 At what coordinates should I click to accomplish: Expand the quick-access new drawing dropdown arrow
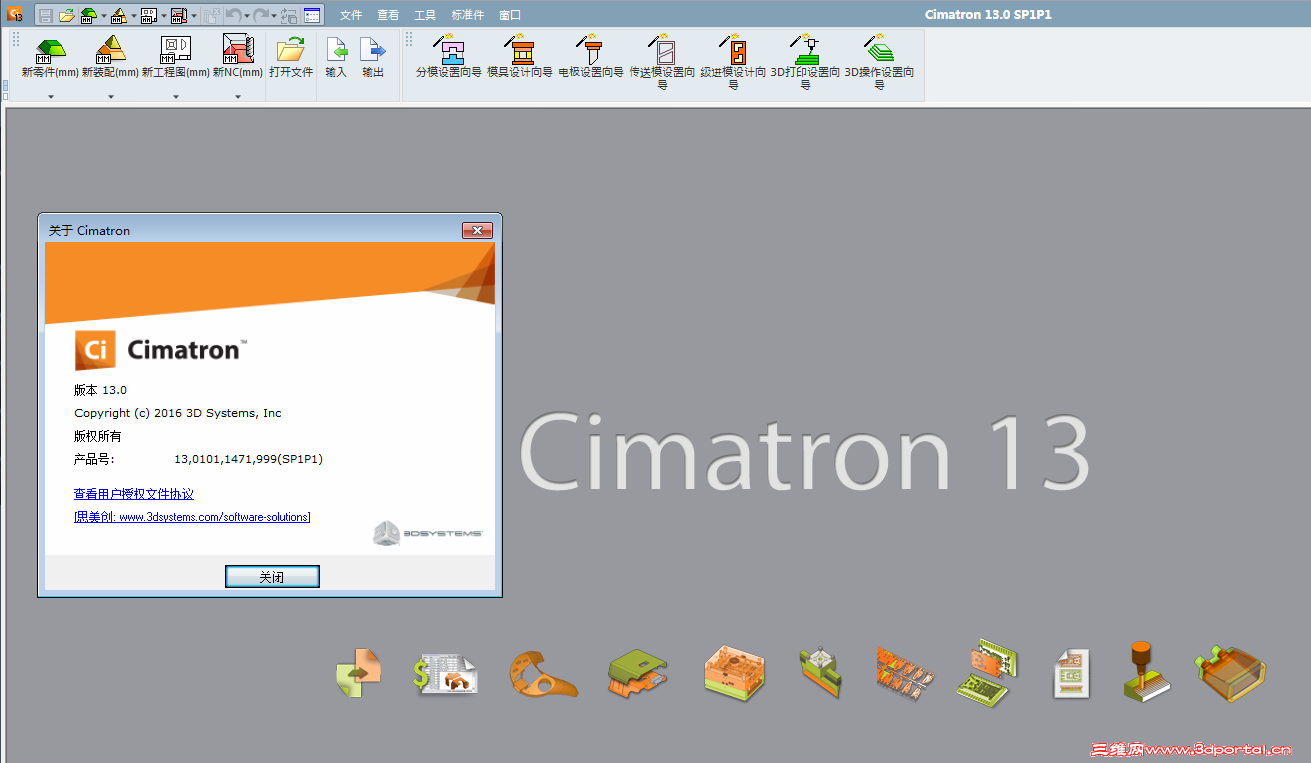(x=164, y=16)
